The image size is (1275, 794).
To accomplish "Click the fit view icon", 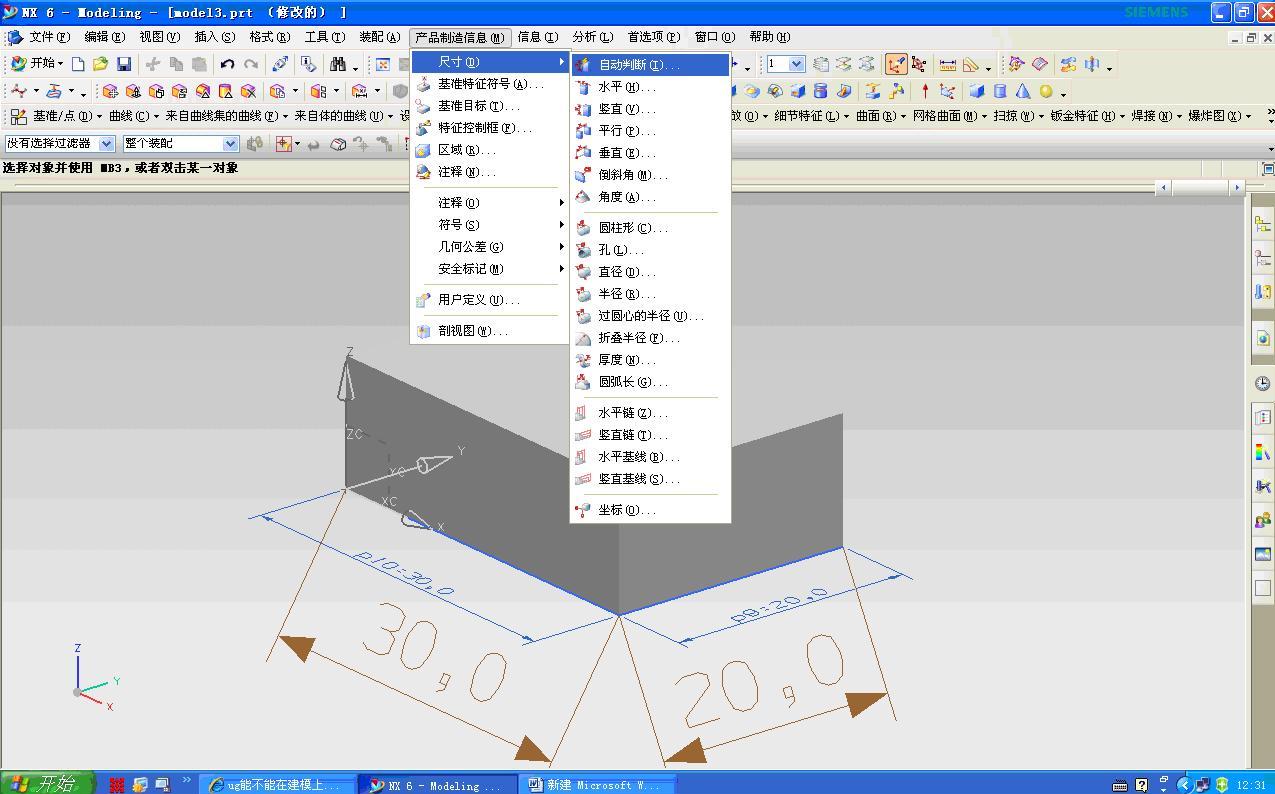I will [x=382, y=64].
